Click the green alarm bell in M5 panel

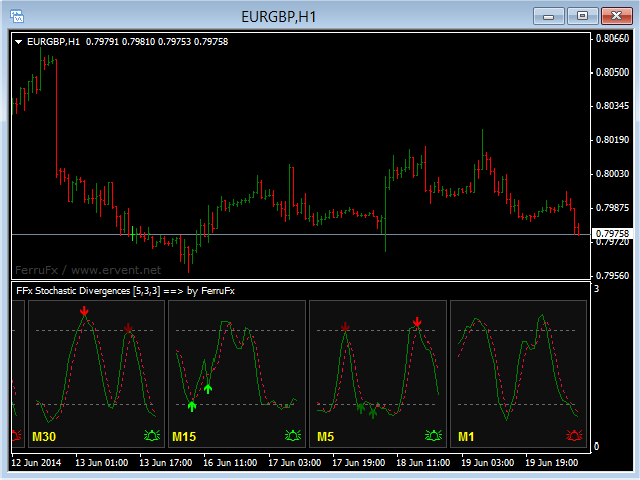click(x=433, y=436)
